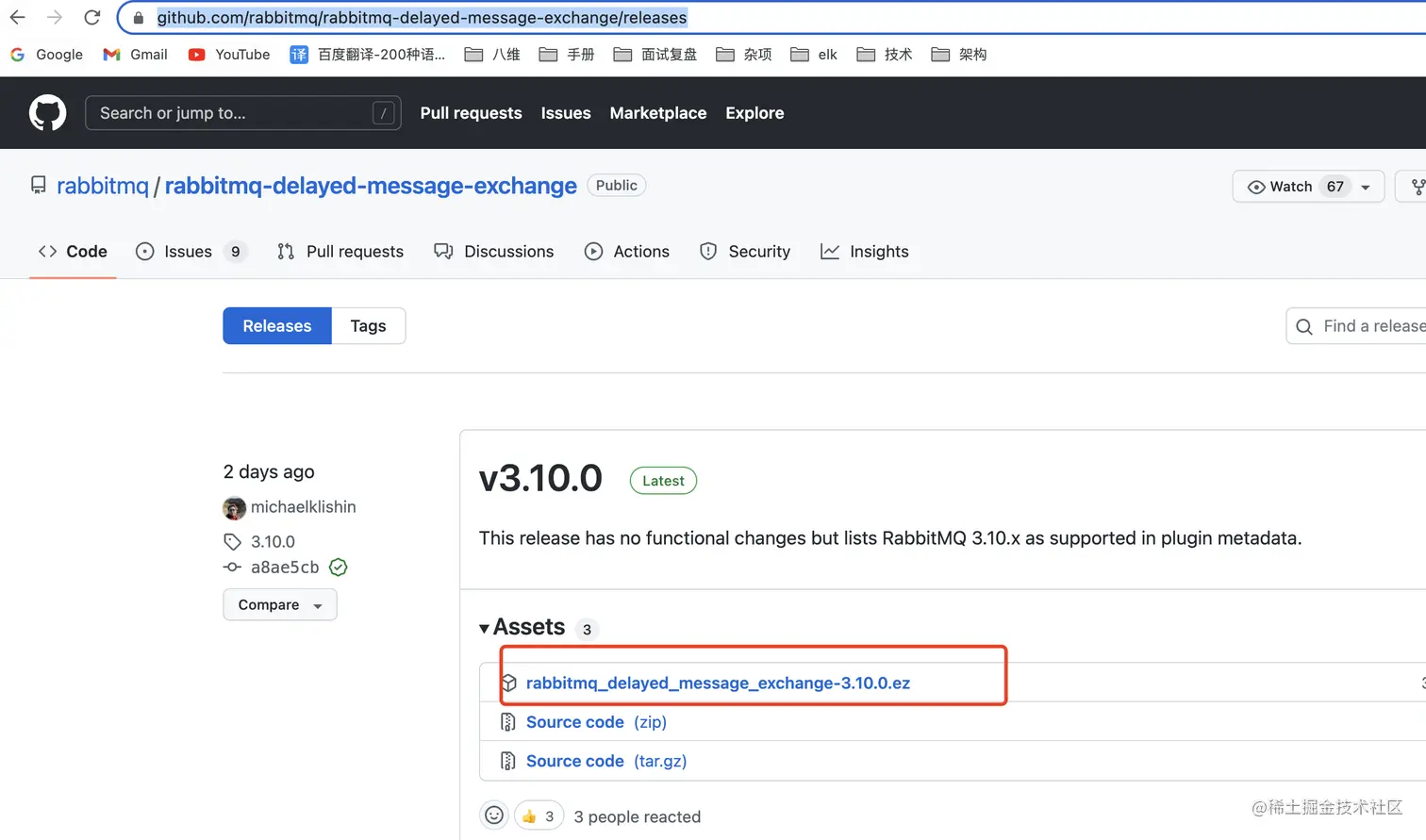Click the Issues count badge 9
Screen dimensions: 1426x840
pos(236,252)
